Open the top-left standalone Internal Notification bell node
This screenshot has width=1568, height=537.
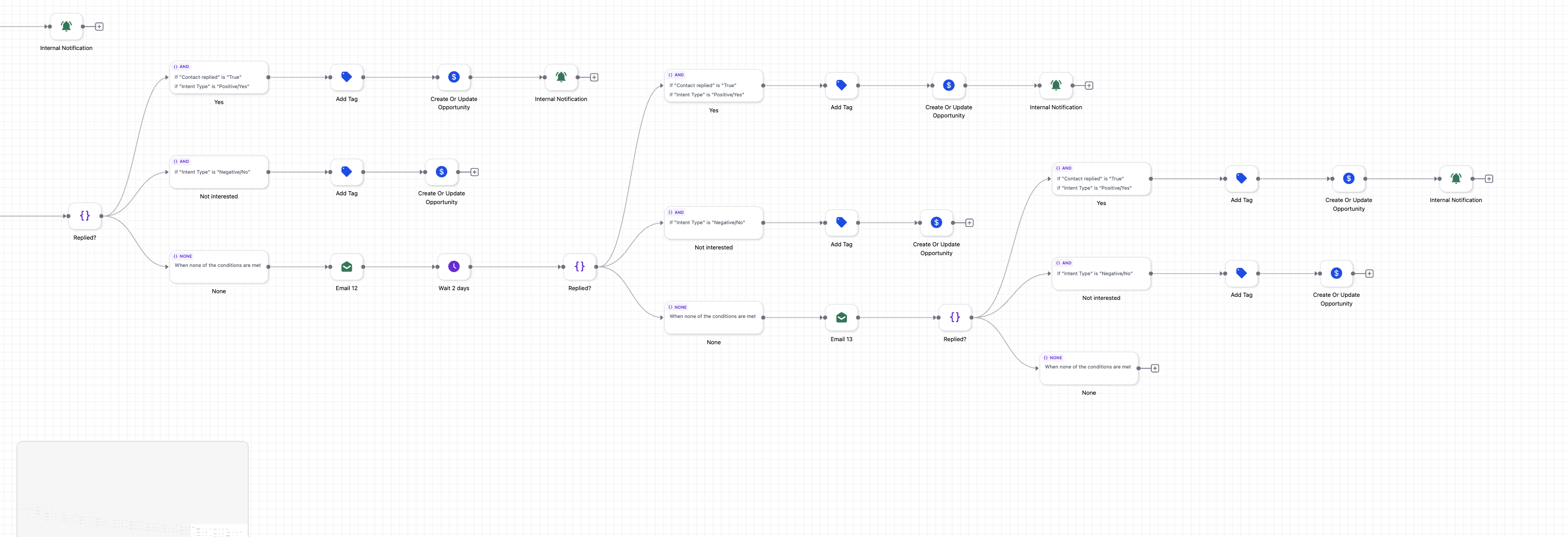67,26
